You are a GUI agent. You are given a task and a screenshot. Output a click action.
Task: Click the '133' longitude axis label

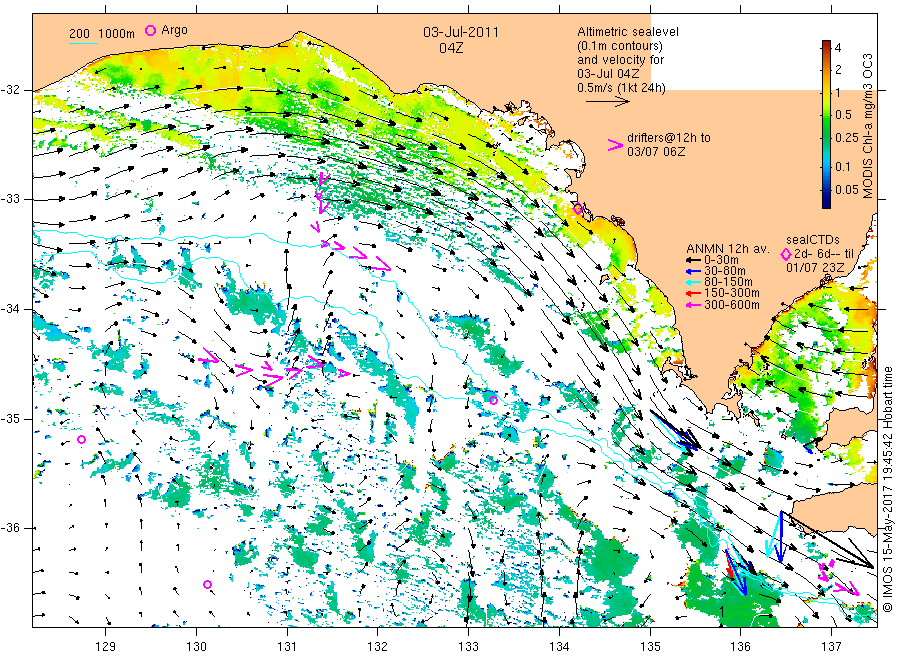468,647
